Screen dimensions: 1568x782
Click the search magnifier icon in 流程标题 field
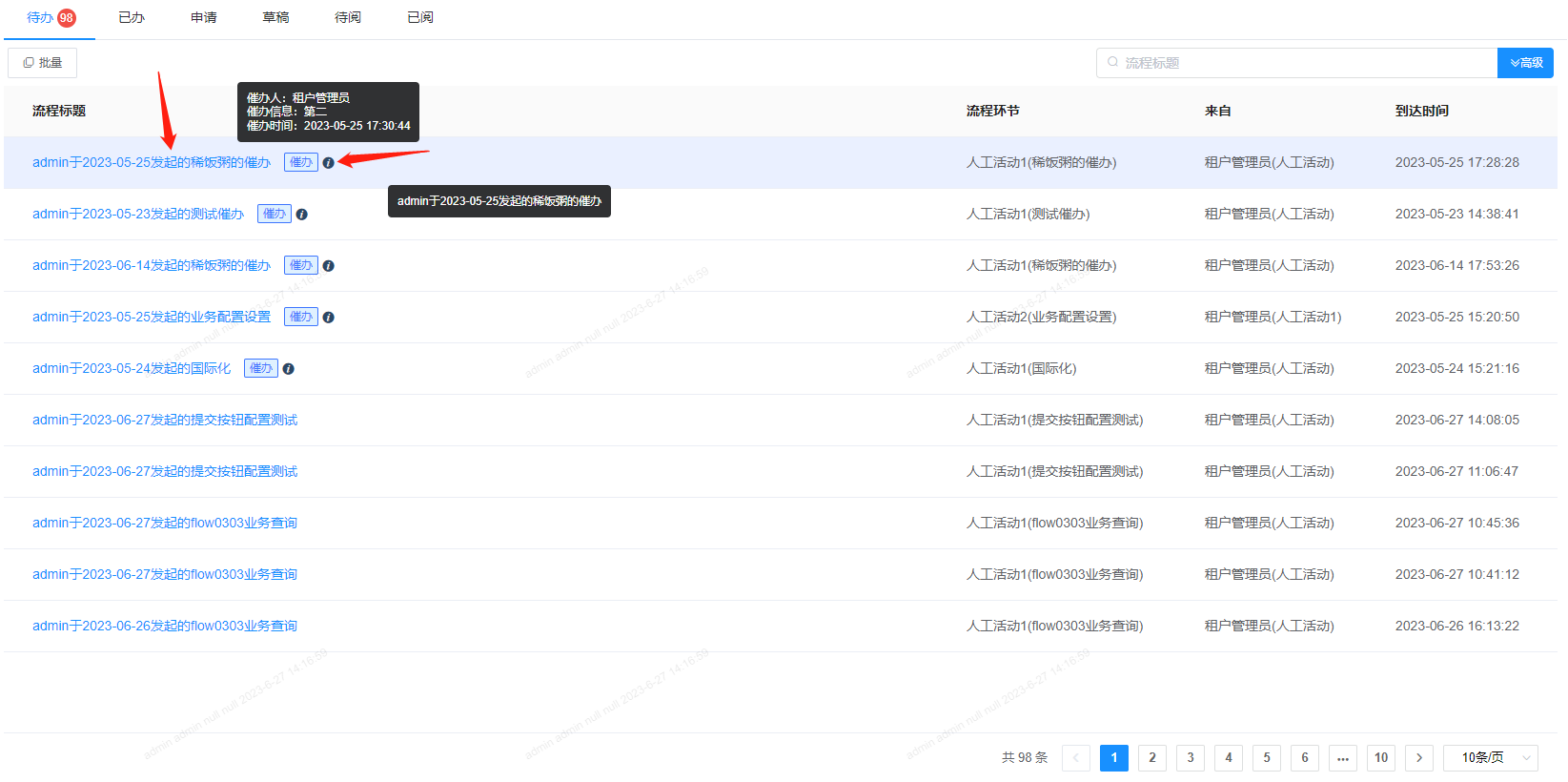point(1112,63)
